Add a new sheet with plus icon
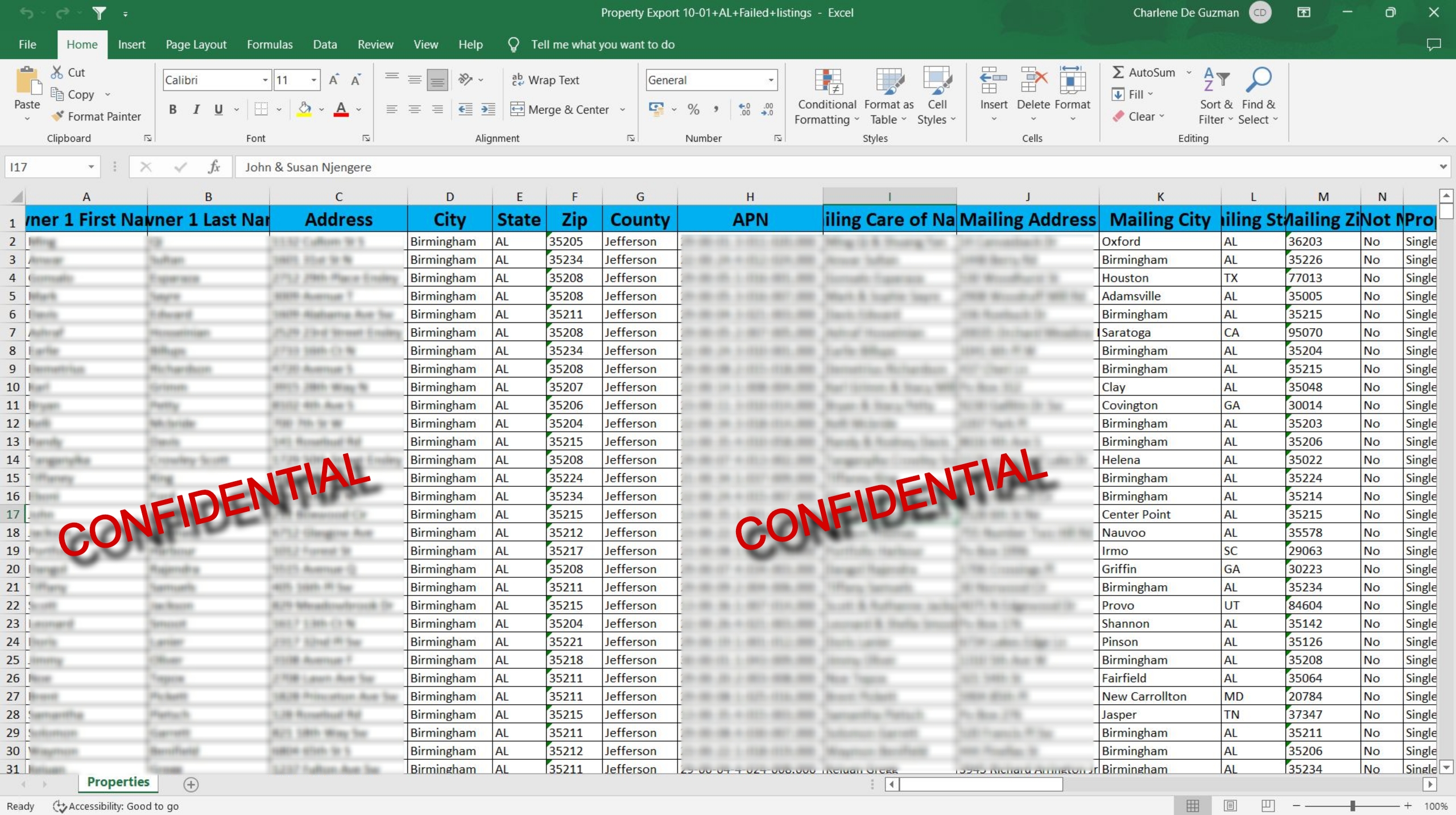1456x815 pixels. coord(191,784)
